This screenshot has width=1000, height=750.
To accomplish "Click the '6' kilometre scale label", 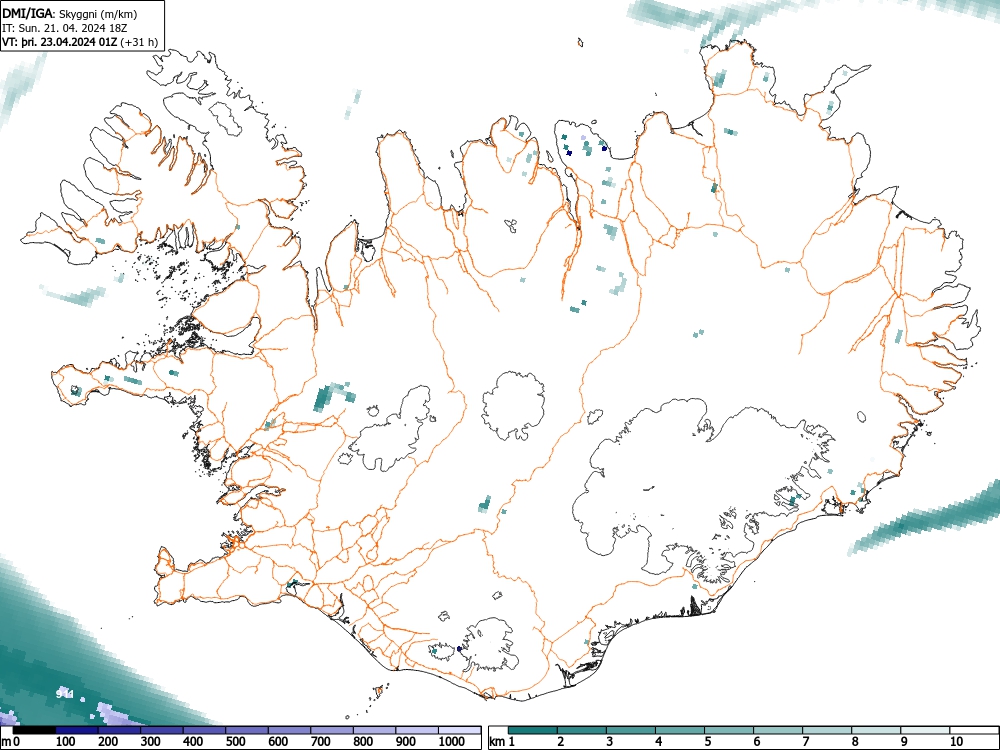I will click(757, 742).
